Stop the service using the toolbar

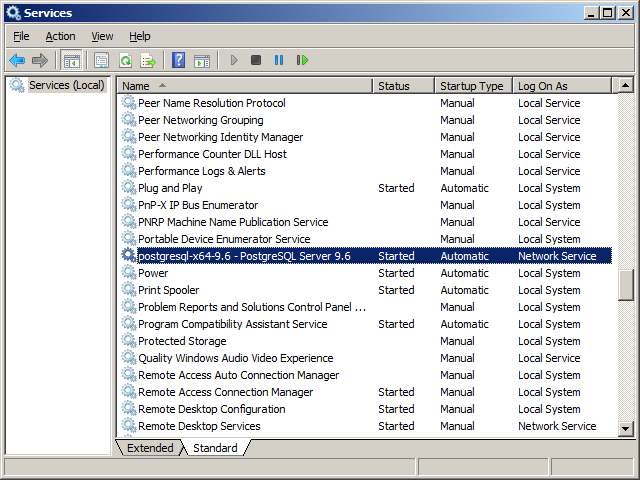click(x=256, y=60)
